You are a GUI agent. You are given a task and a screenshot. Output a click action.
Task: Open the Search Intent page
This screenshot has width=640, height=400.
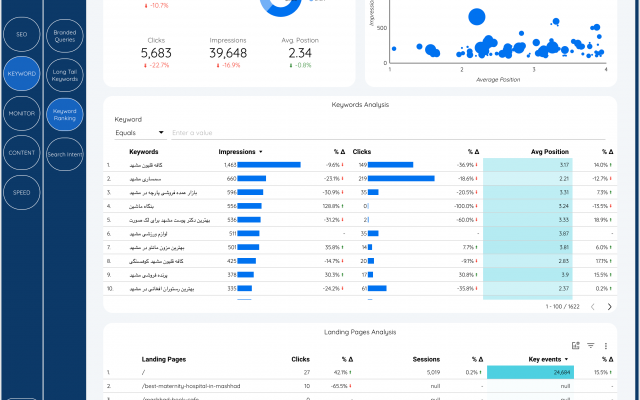[x=64, y=153]
